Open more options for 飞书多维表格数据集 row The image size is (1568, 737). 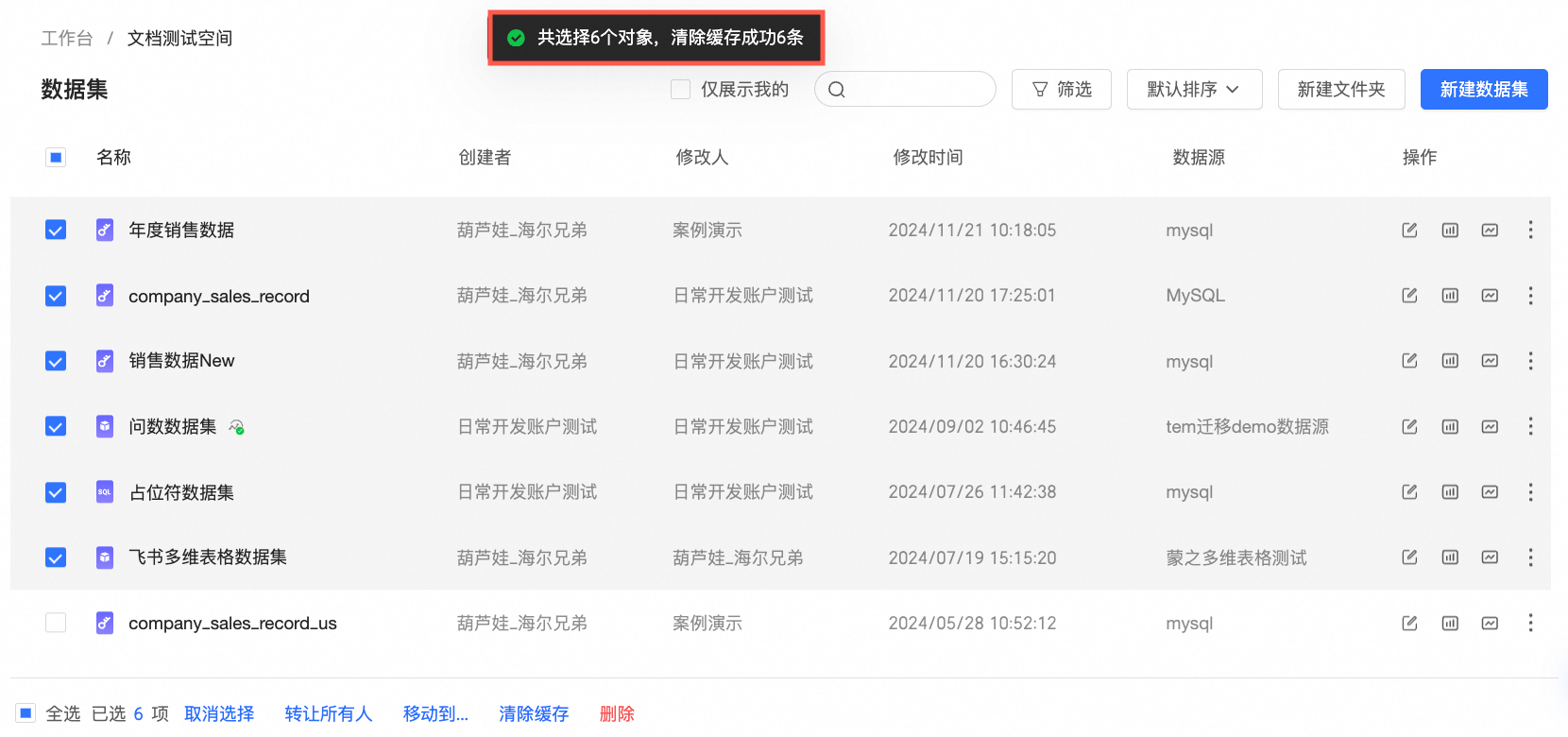pyautogui.click(x=1530, y=557)
